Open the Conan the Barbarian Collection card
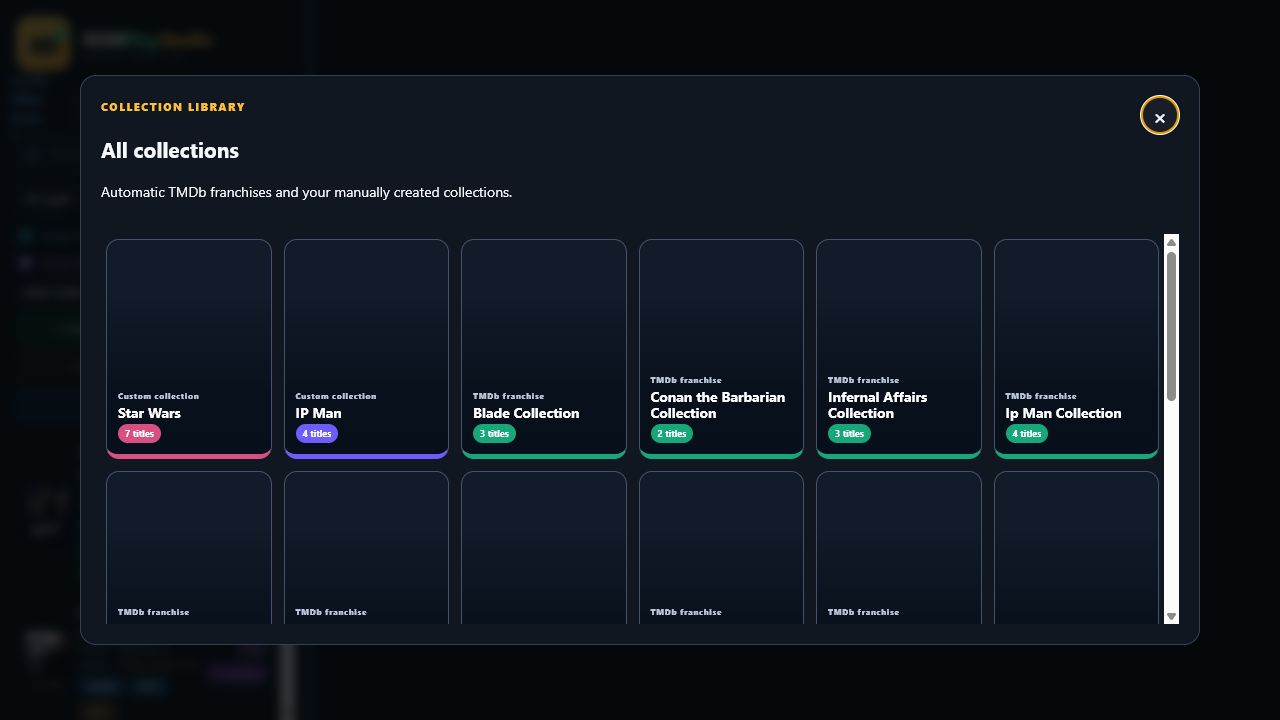The width and height of the screenshot is (1280, 720). pyautogui.click(x=721, y=349)
